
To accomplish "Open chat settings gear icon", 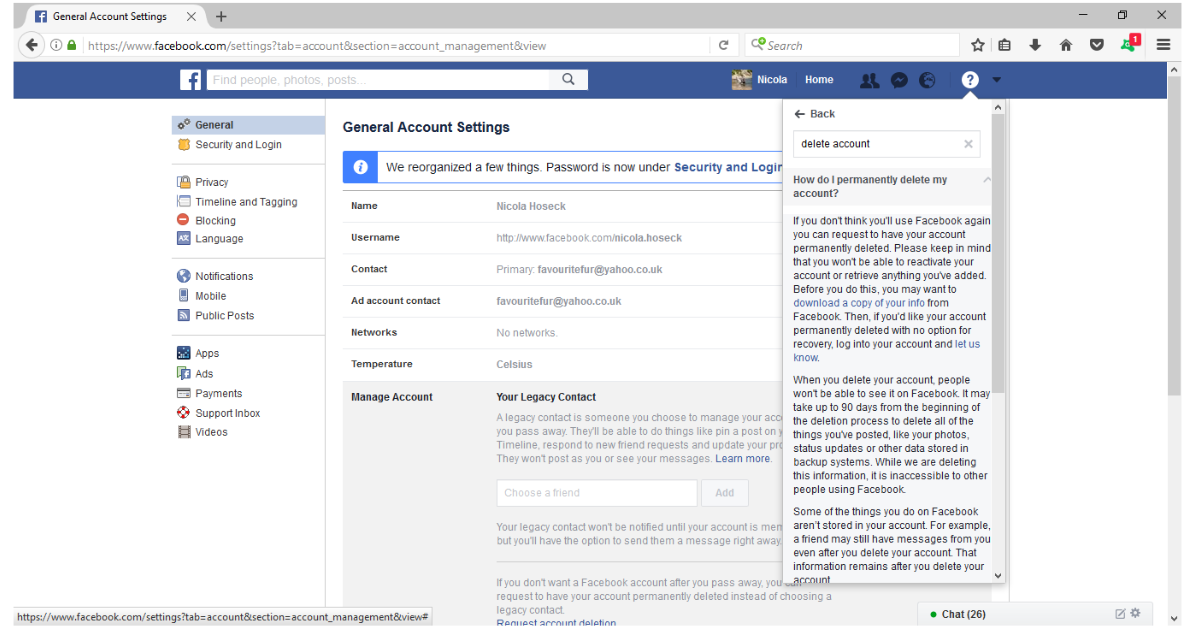I will coord(1135,613).
